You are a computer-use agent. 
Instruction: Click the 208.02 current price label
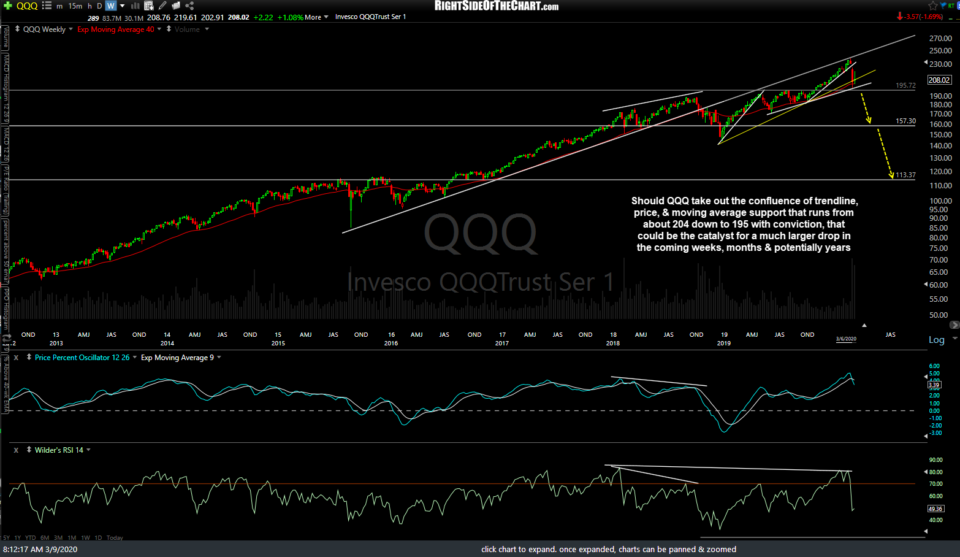(x=939, y=80)
